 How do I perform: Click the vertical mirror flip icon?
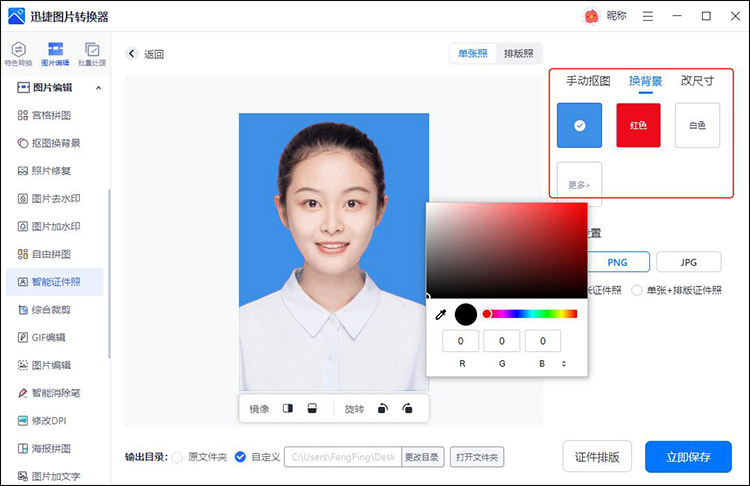[x=312, y=408]
